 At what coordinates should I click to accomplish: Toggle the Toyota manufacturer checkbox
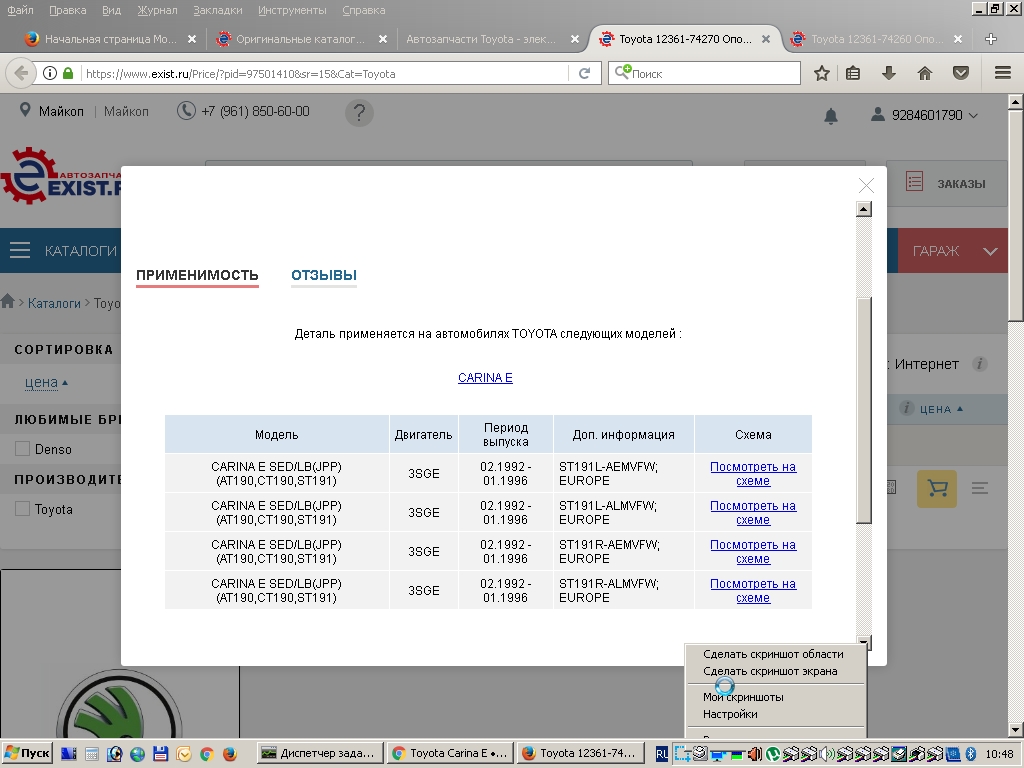click(22, 509)
